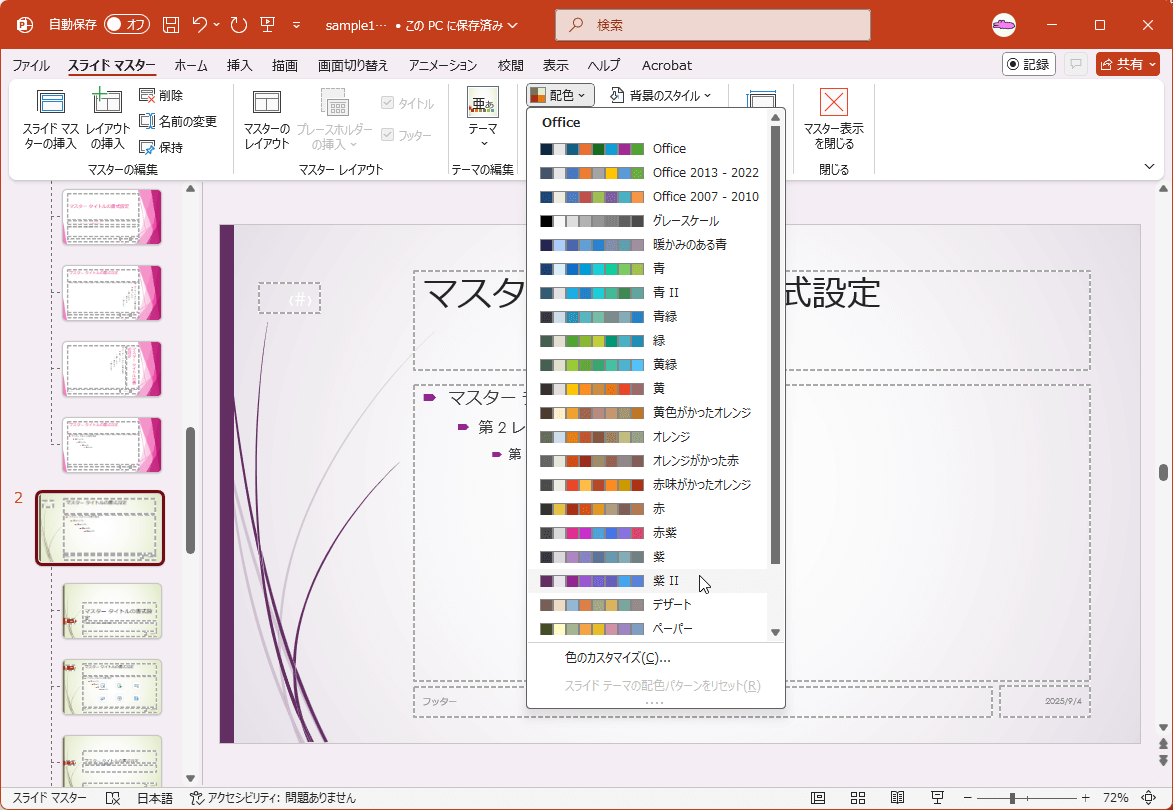This screenshot has width=1173, height=810.
Task: Choose 紫 II color scheme
Action: click(x=647, y=581)
